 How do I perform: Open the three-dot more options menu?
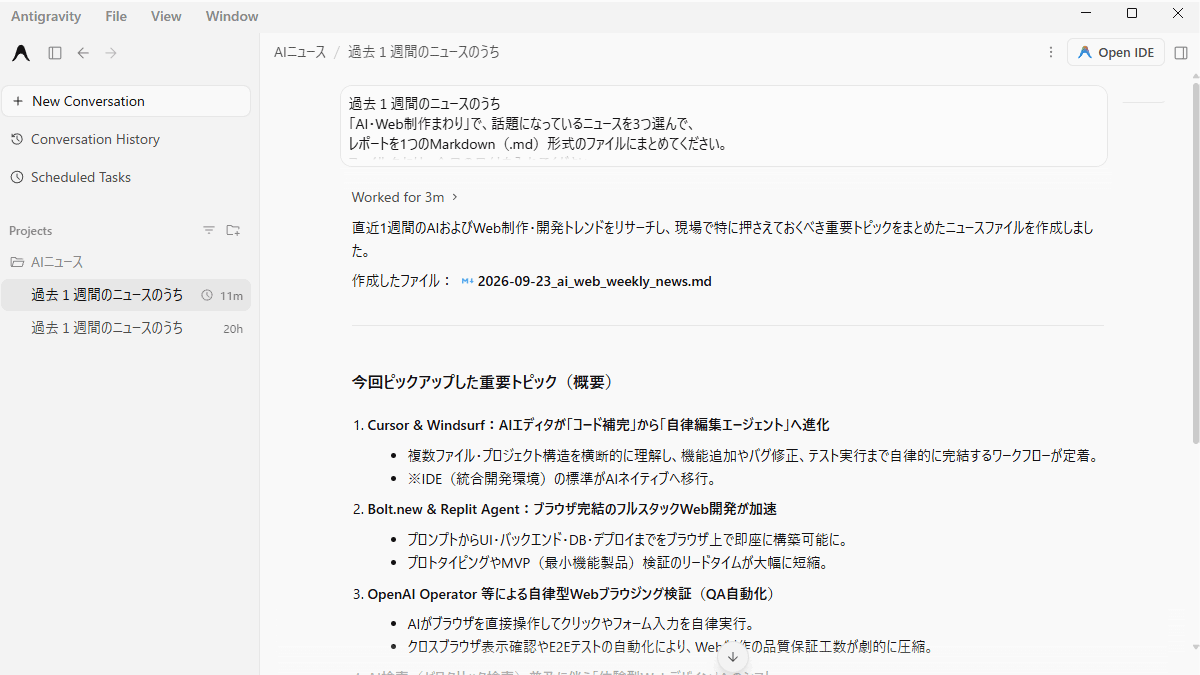point(1050,52)
